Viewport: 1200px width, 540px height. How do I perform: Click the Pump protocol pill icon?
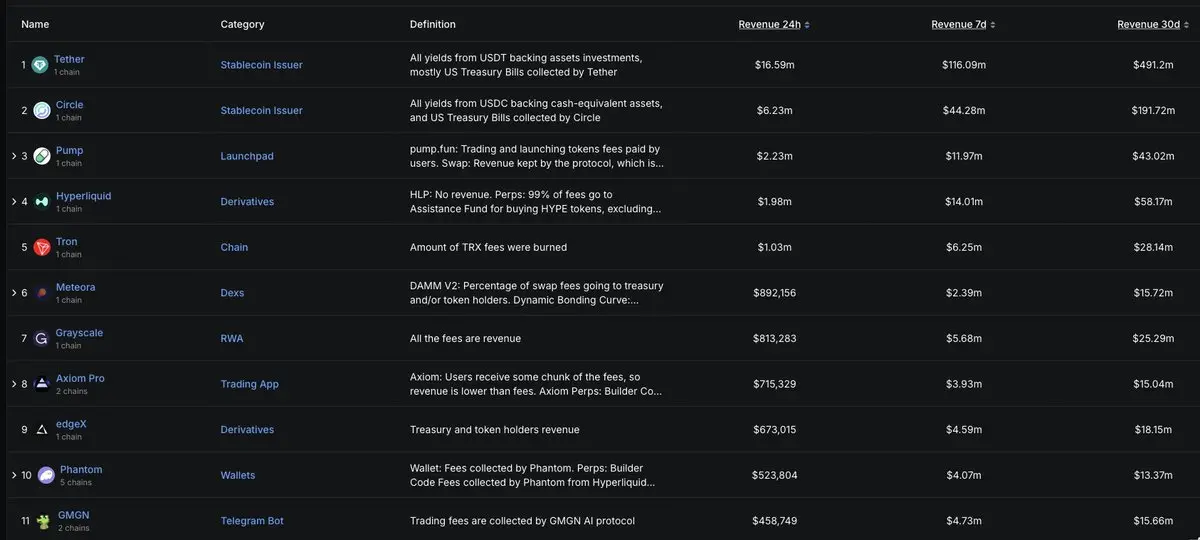(x=42, y=156)
